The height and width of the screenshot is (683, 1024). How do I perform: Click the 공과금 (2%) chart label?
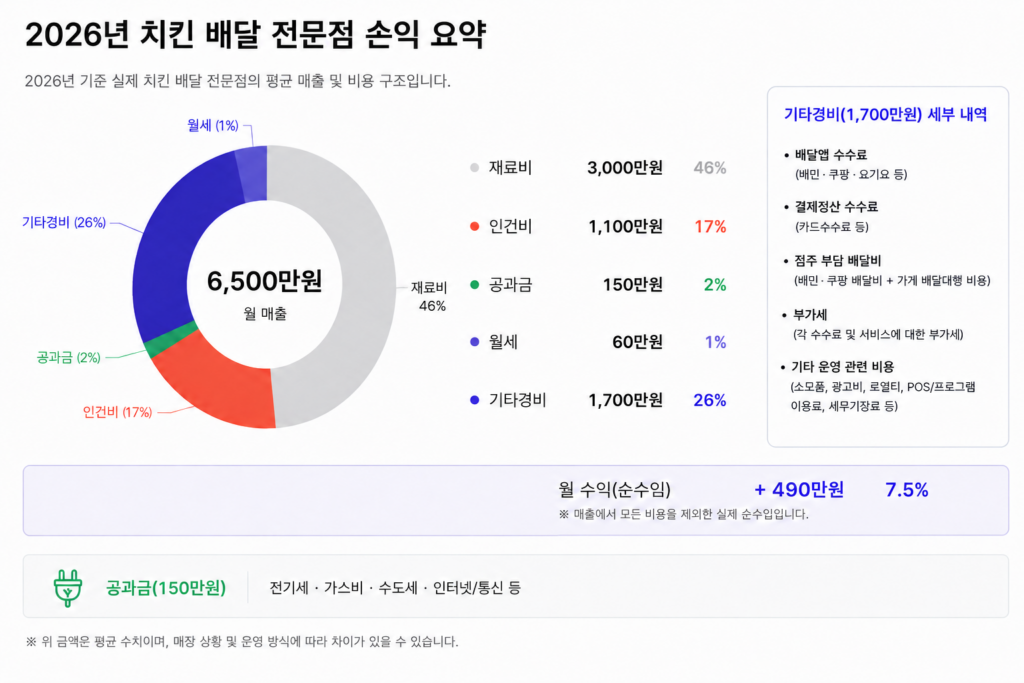point(69,358)
